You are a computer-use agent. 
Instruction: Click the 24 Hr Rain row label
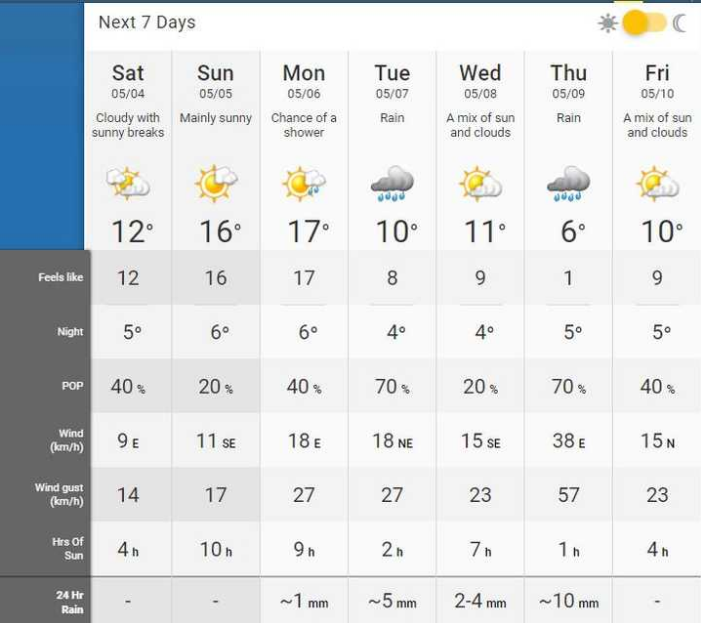(x=70, y=602)
